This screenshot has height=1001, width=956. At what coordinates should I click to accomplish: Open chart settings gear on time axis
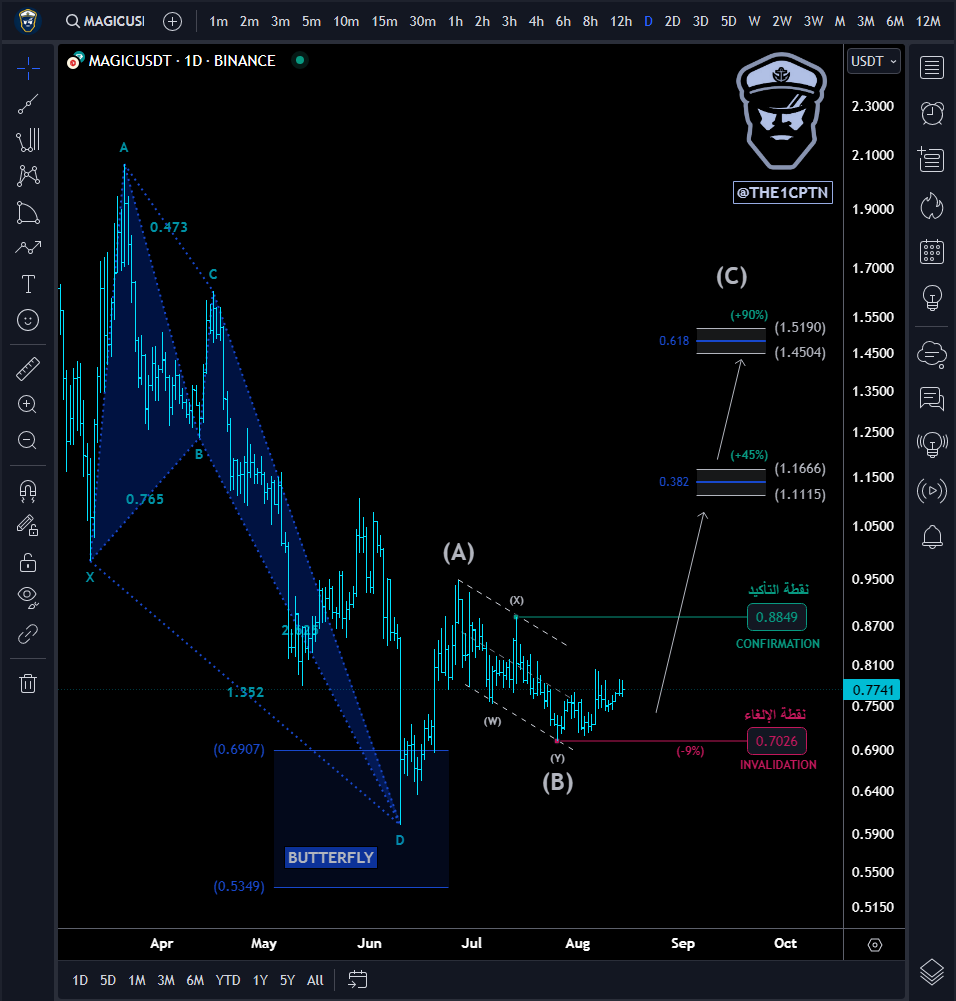[875, 944]
